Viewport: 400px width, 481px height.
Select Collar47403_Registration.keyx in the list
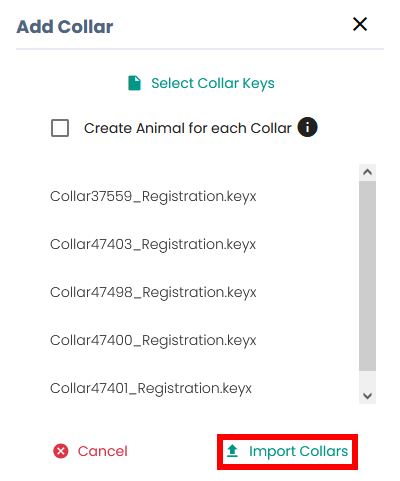(153, 244)
